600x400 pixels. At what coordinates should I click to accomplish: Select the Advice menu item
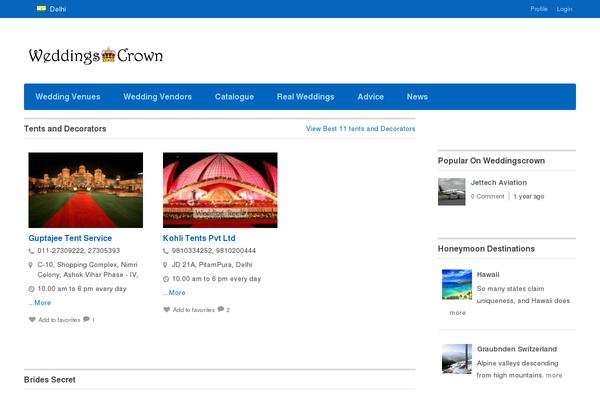370,97
